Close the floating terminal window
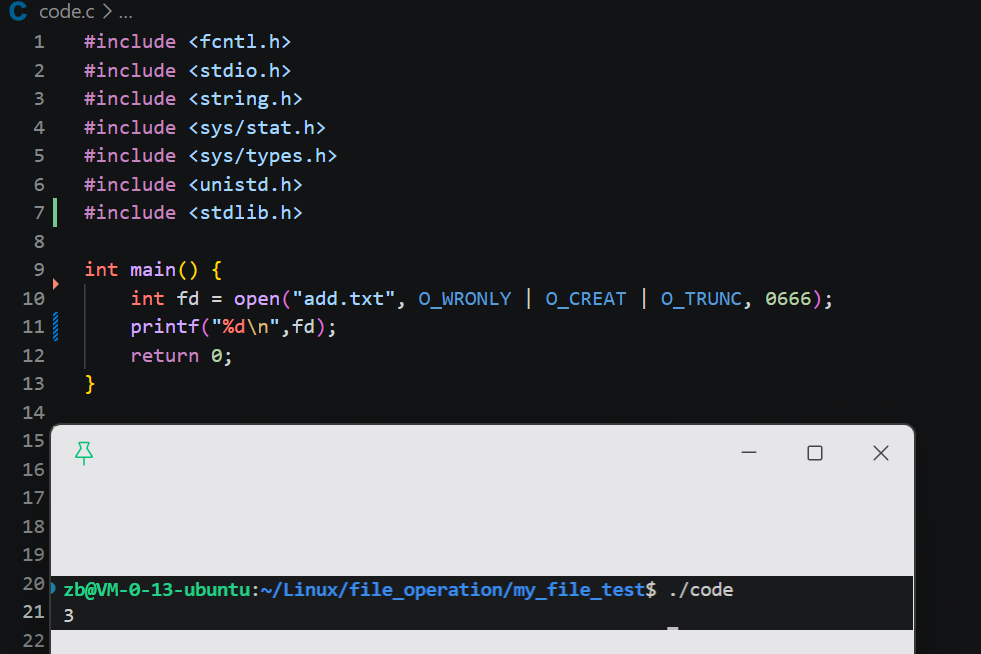 point(881,452)
